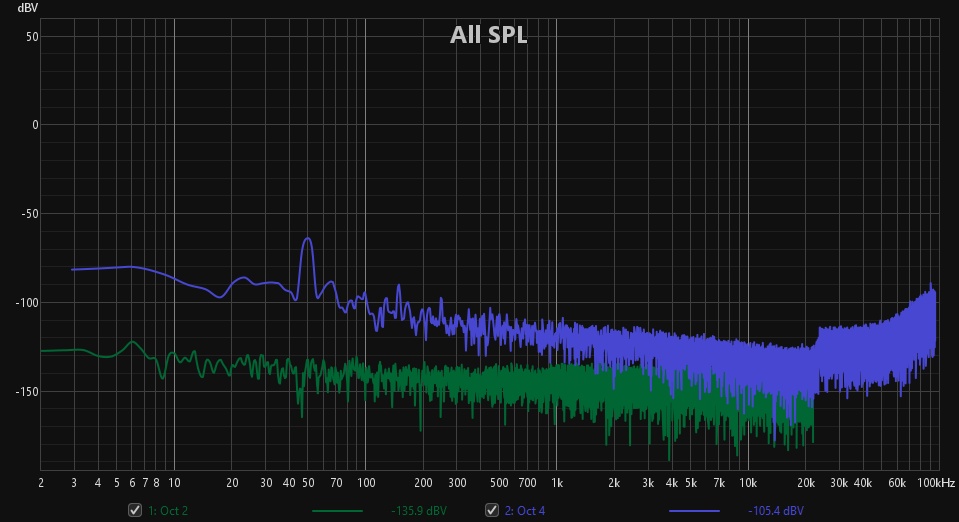Click the 1k label on frequency axis
This screenshot has height=522, width=959.
click(x=557, y=483)
